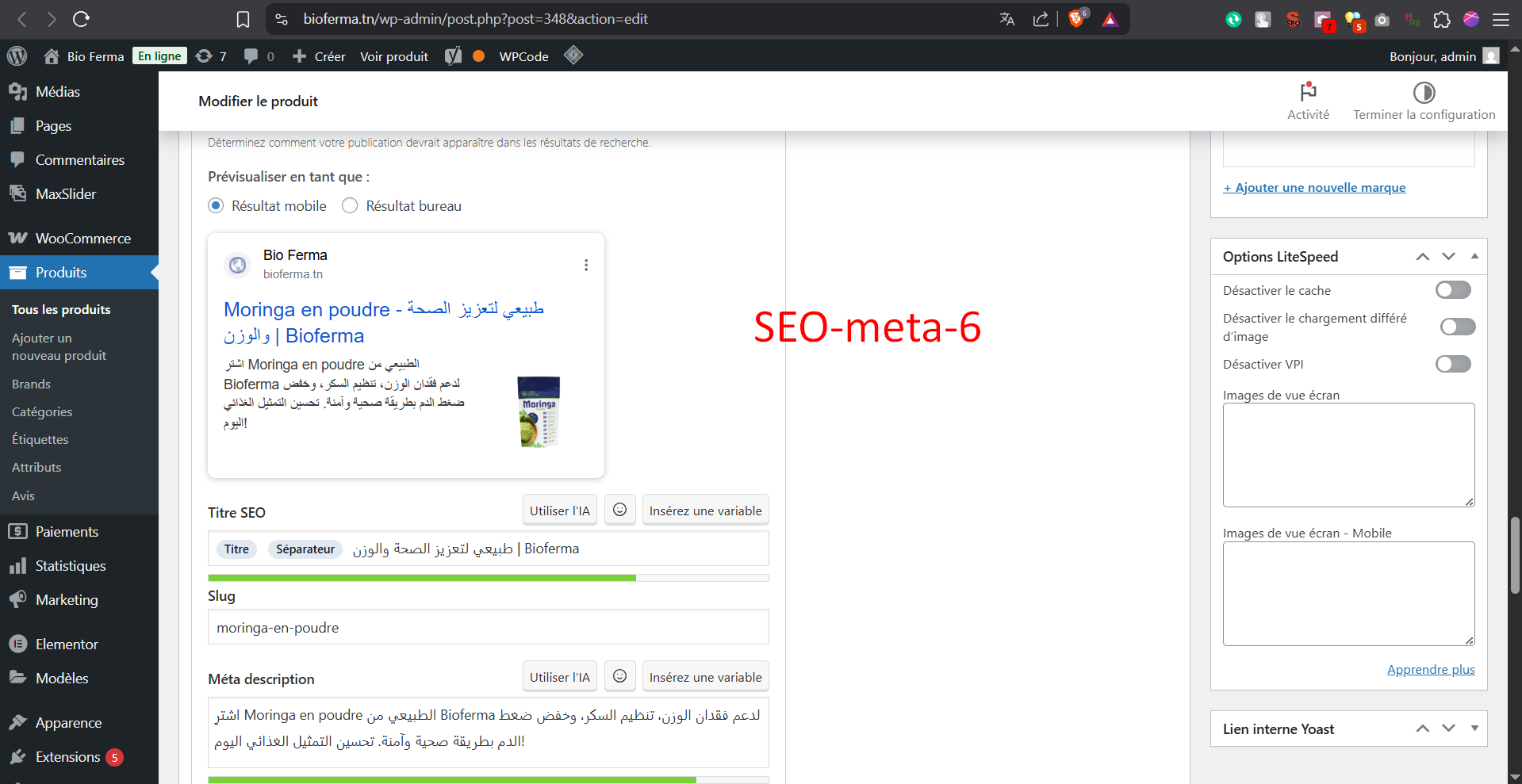Open emoji picker for Titre SEO
Viewport: 1522px width, 784px height.
click(x=620, y=510)
